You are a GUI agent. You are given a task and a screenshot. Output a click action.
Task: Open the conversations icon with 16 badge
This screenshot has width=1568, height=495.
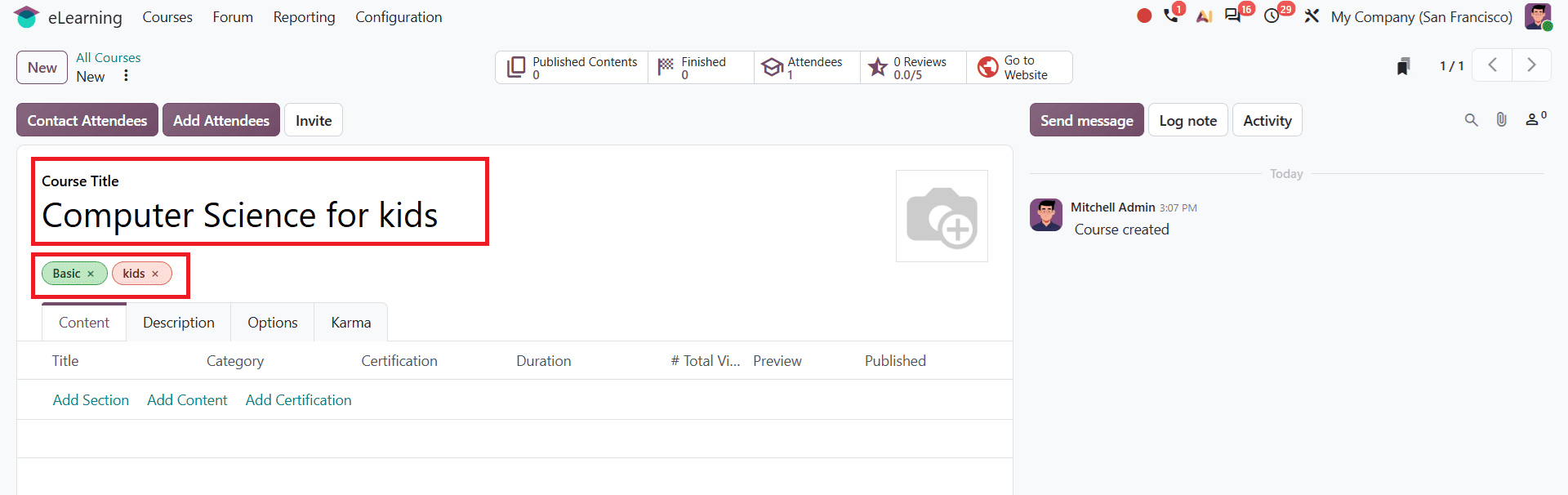(x=1233, y=16)
